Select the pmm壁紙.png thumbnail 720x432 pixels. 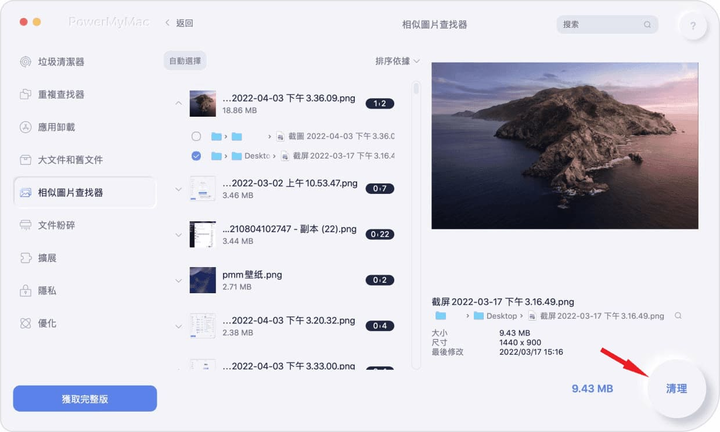tap(202, 280)
